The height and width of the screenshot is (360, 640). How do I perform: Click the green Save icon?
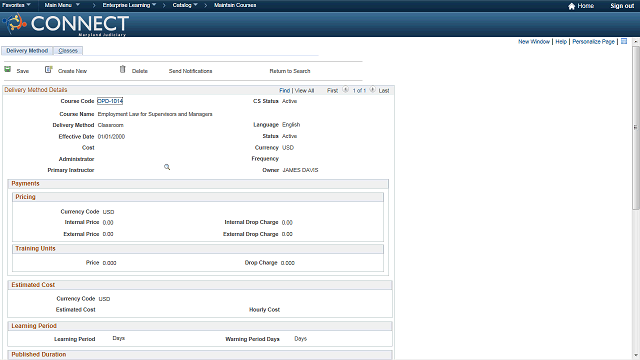click(x=7, y=69)
